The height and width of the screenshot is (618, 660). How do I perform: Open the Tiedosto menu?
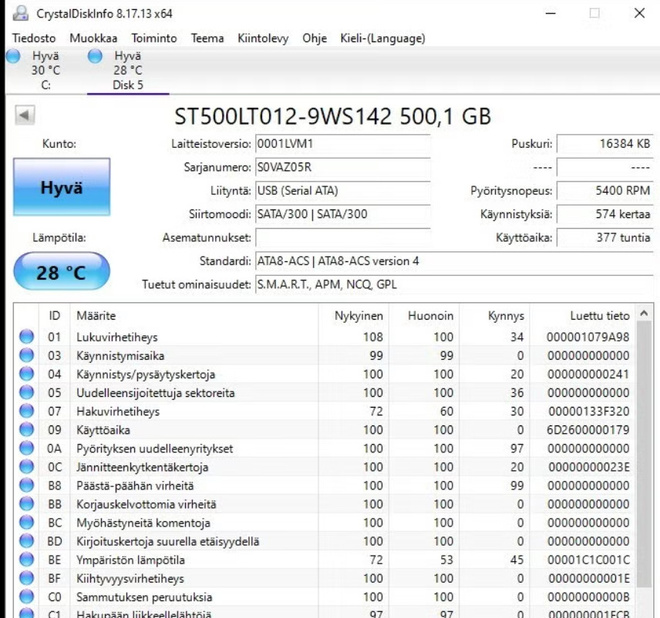(x=34, y=38)
